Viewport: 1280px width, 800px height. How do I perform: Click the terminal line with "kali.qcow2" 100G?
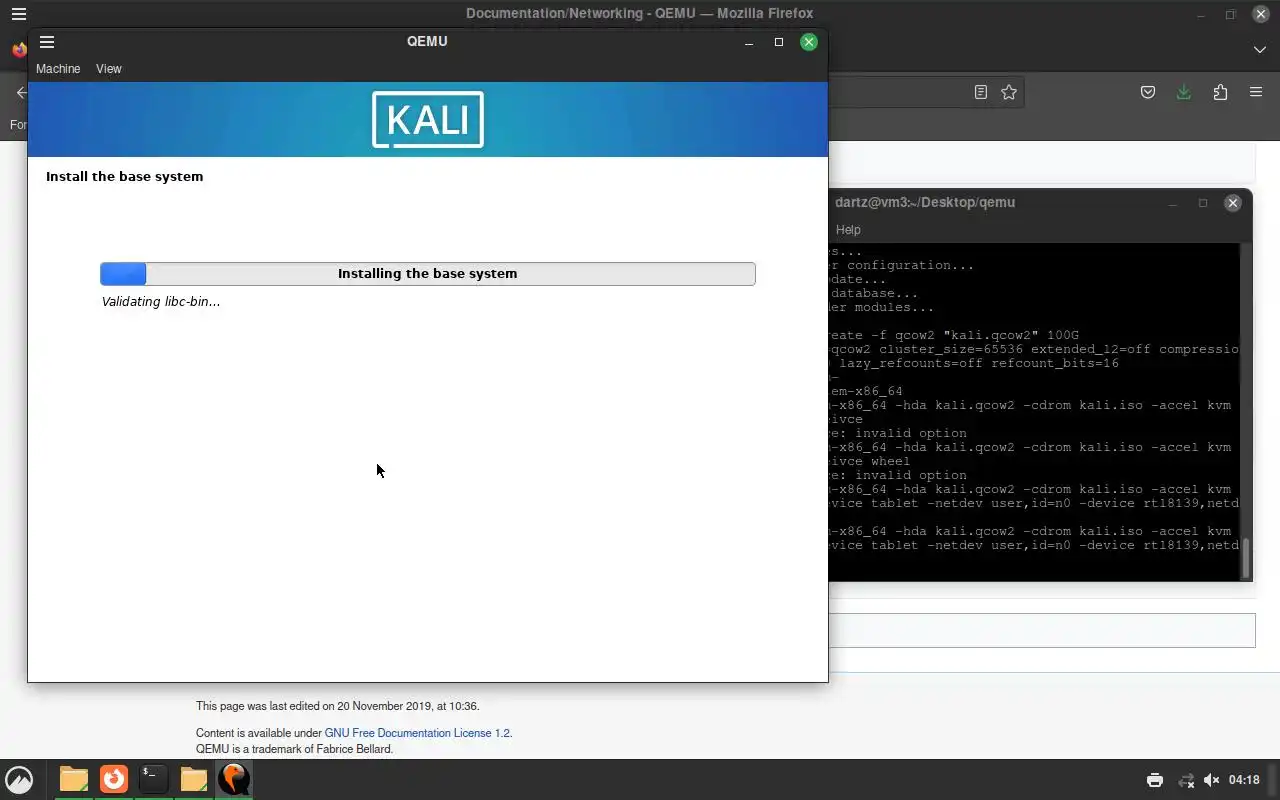click(954, 336)
